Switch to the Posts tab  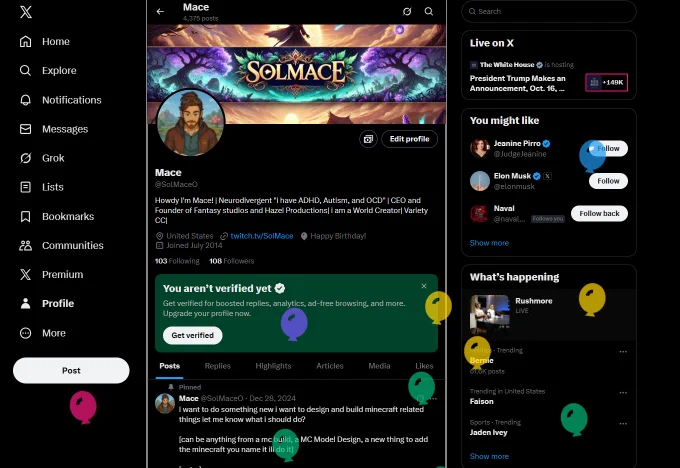click(170, 366)
